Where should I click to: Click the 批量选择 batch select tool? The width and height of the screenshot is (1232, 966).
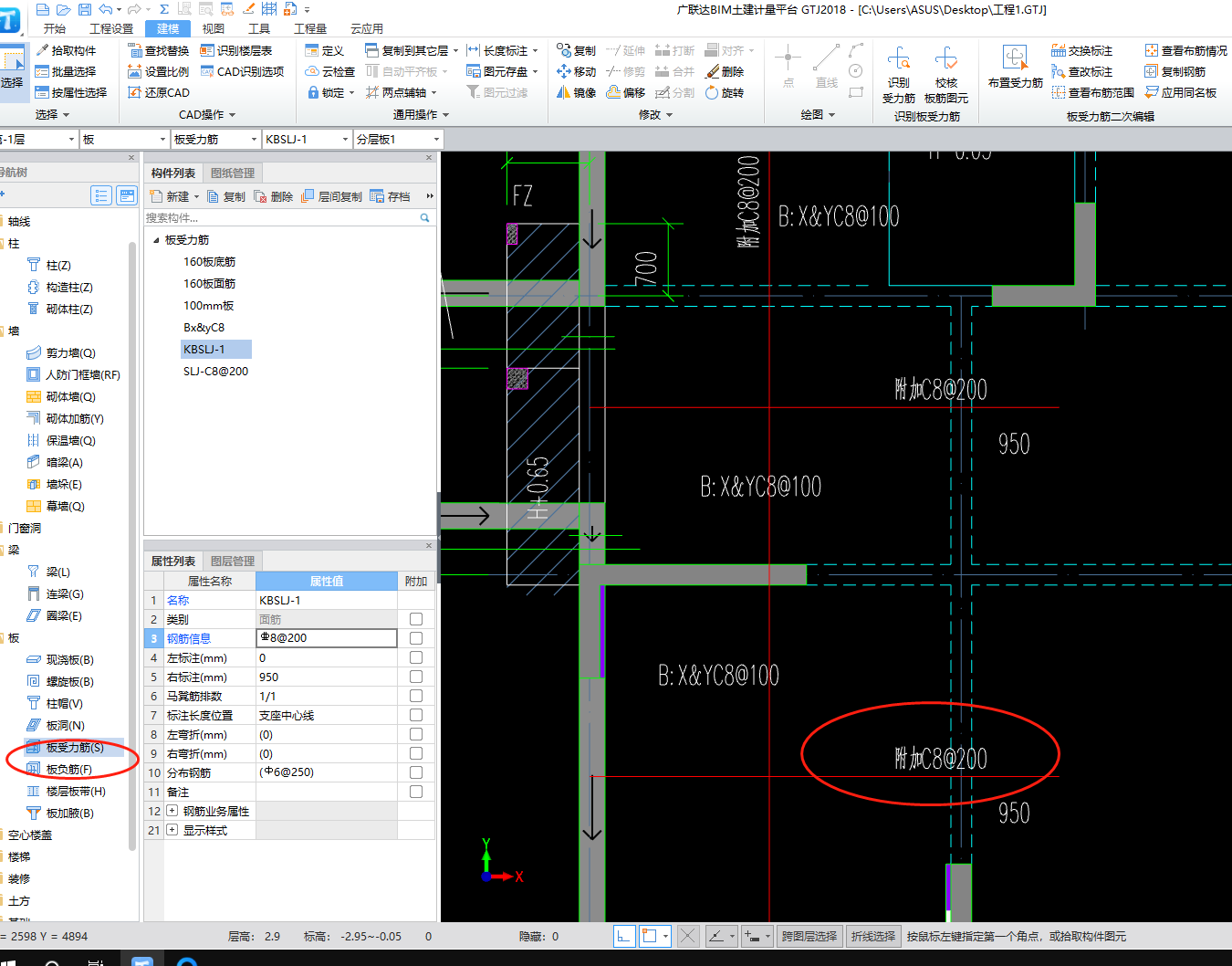pos(66,71)
